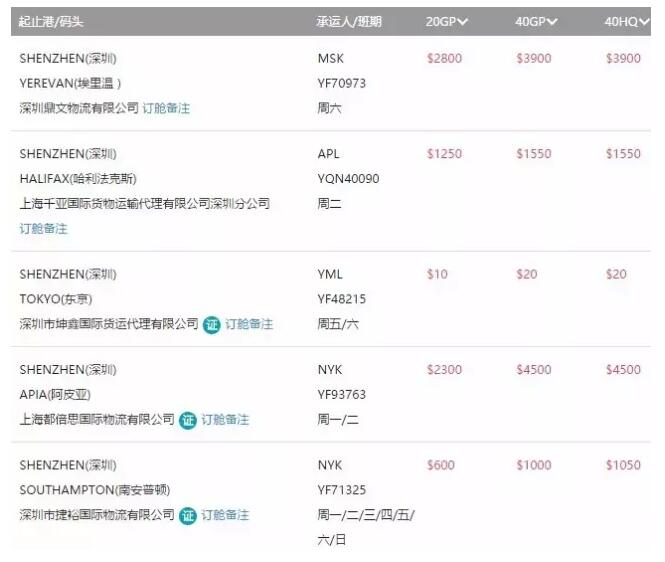
Task: Click the $1050 40HQ price
Action: click(x=623, y=465)
